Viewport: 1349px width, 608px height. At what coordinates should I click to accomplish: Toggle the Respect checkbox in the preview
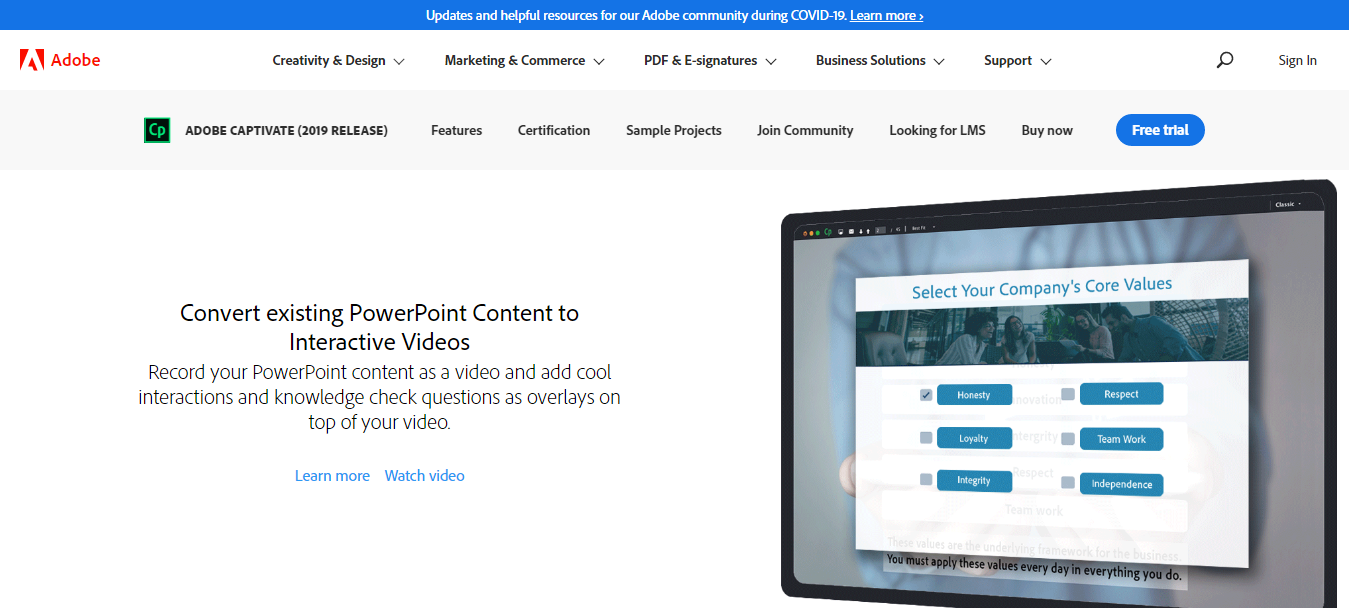coord(1068,394)
